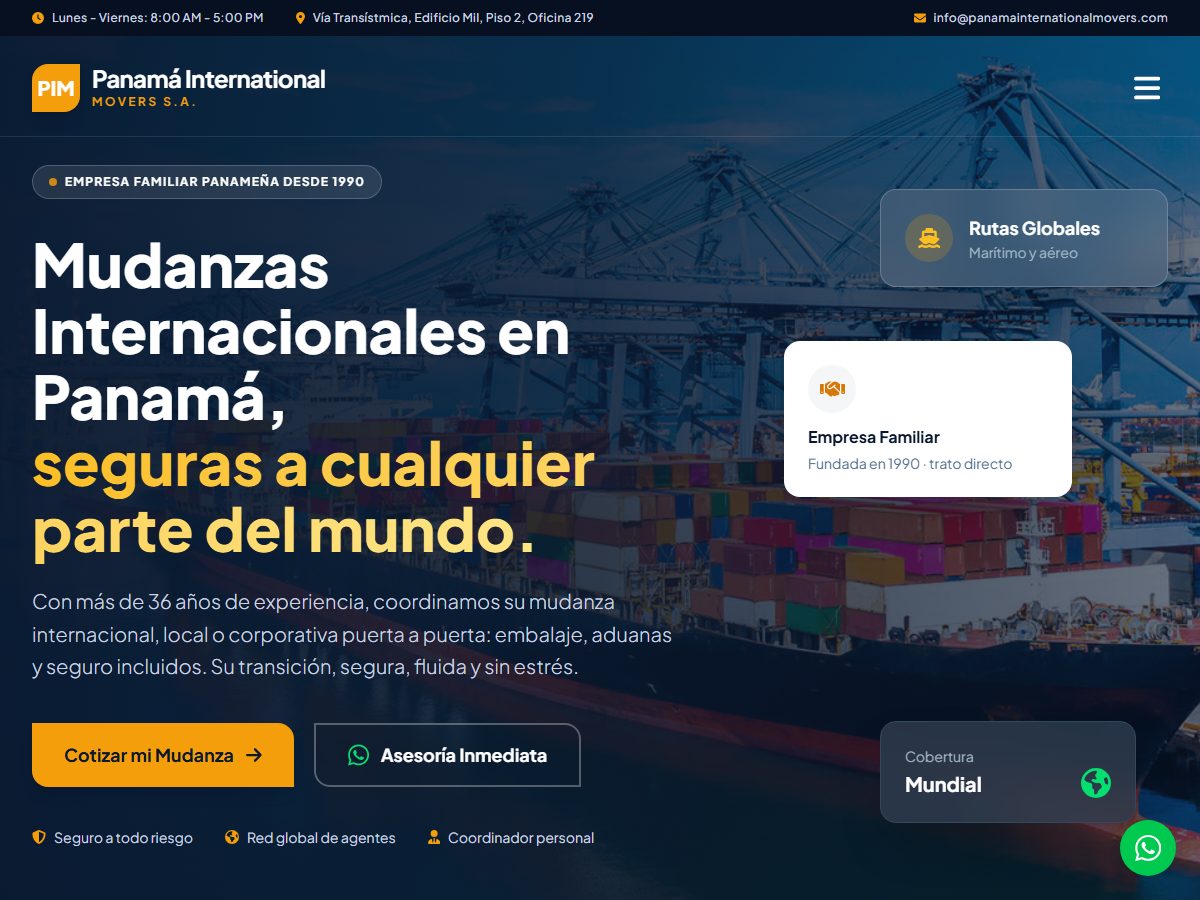1200x900 pixels.
Task: Click the Cobertura label
Action: [939, 757]
